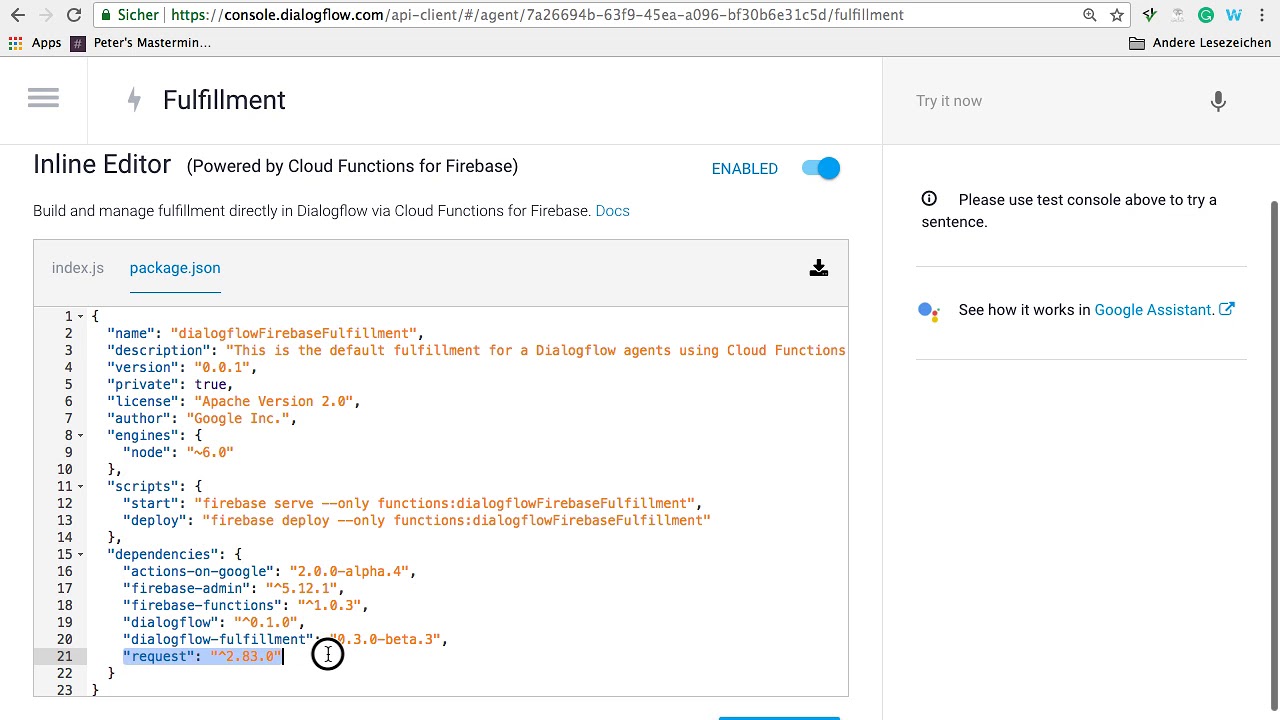This screenshot has width=1280, height=720.
Task: Click the ENABLED label
Action: point(744,169)
